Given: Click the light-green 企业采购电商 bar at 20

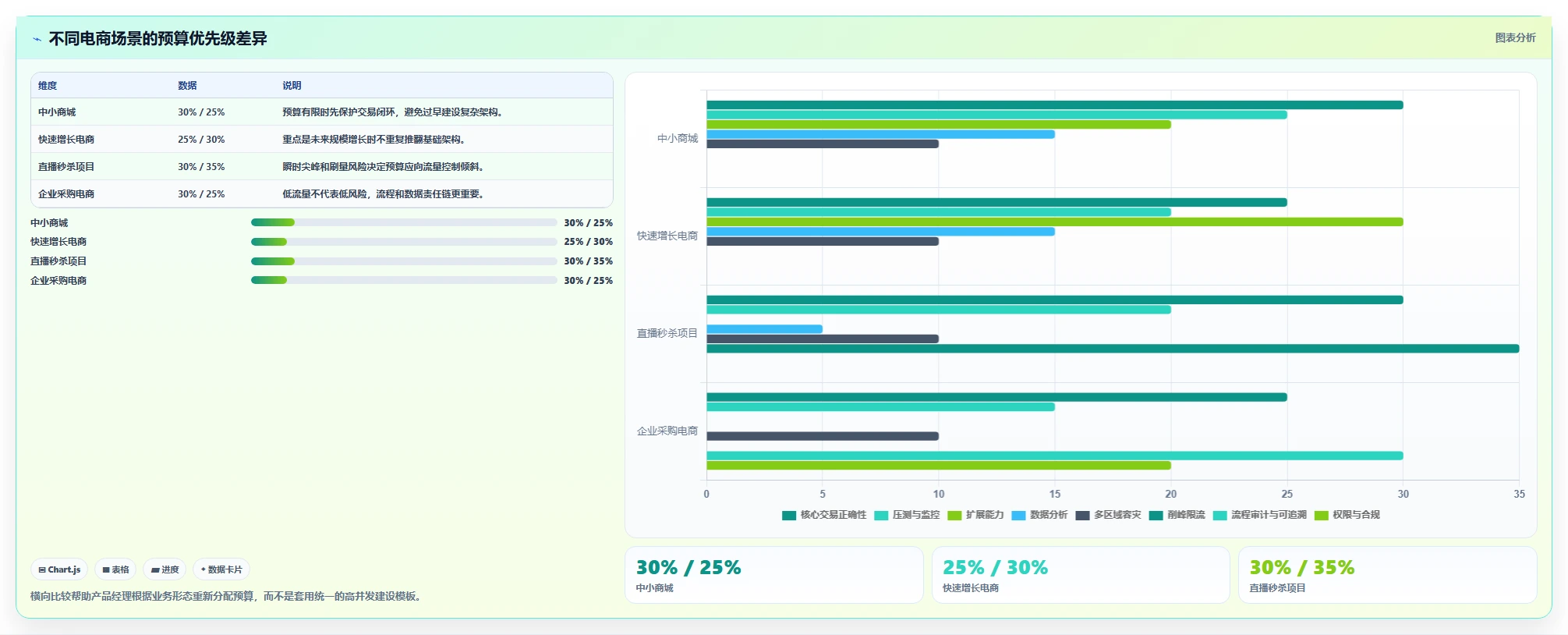Looking at the screenshot, I should click(x=939, y=466).
